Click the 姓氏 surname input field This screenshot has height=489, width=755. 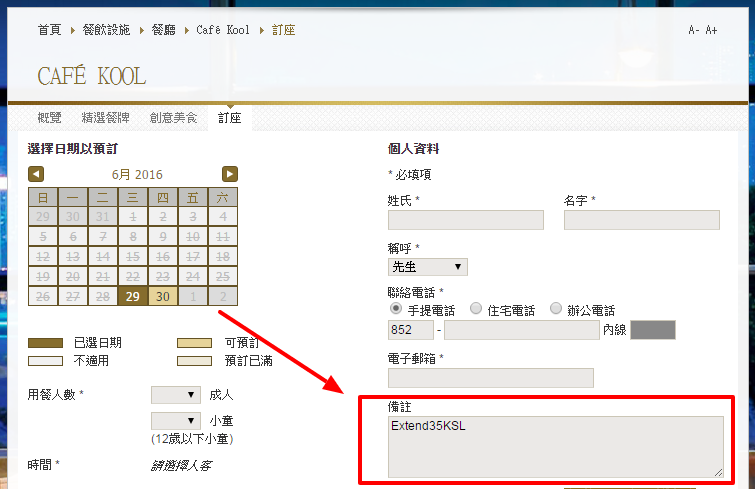[x=466, y=220]
